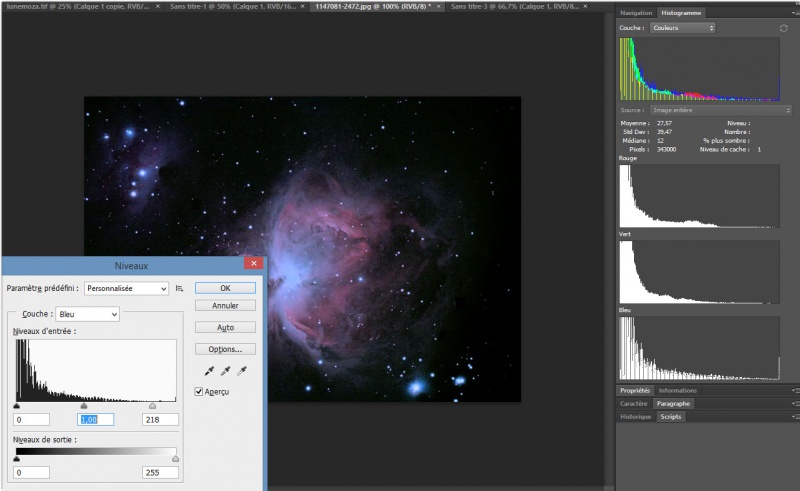800x491 pixels.
Task: Open the Historique tab
Action: (635, 416)
